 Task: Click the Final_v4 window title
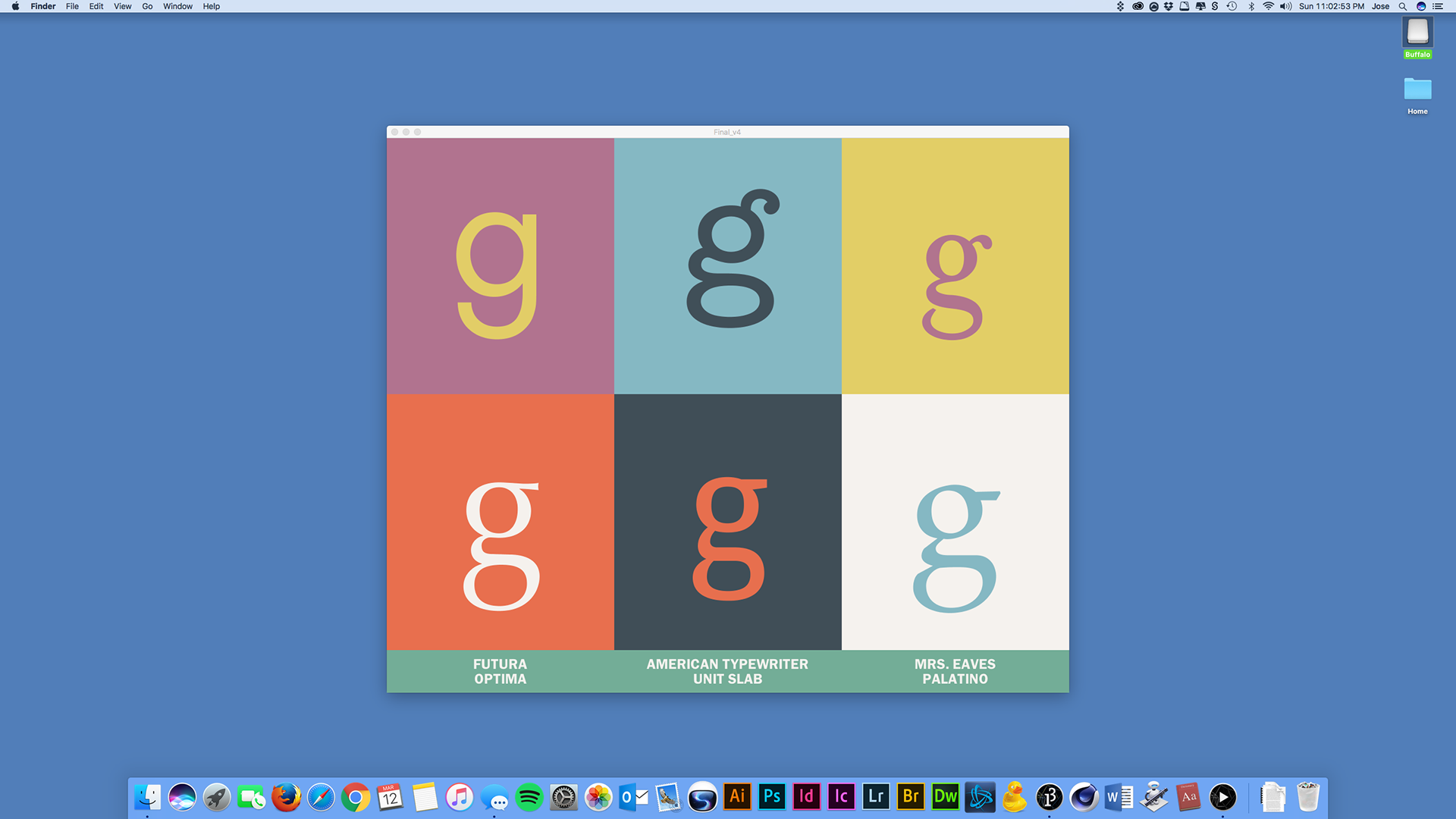tap(727, 132)
